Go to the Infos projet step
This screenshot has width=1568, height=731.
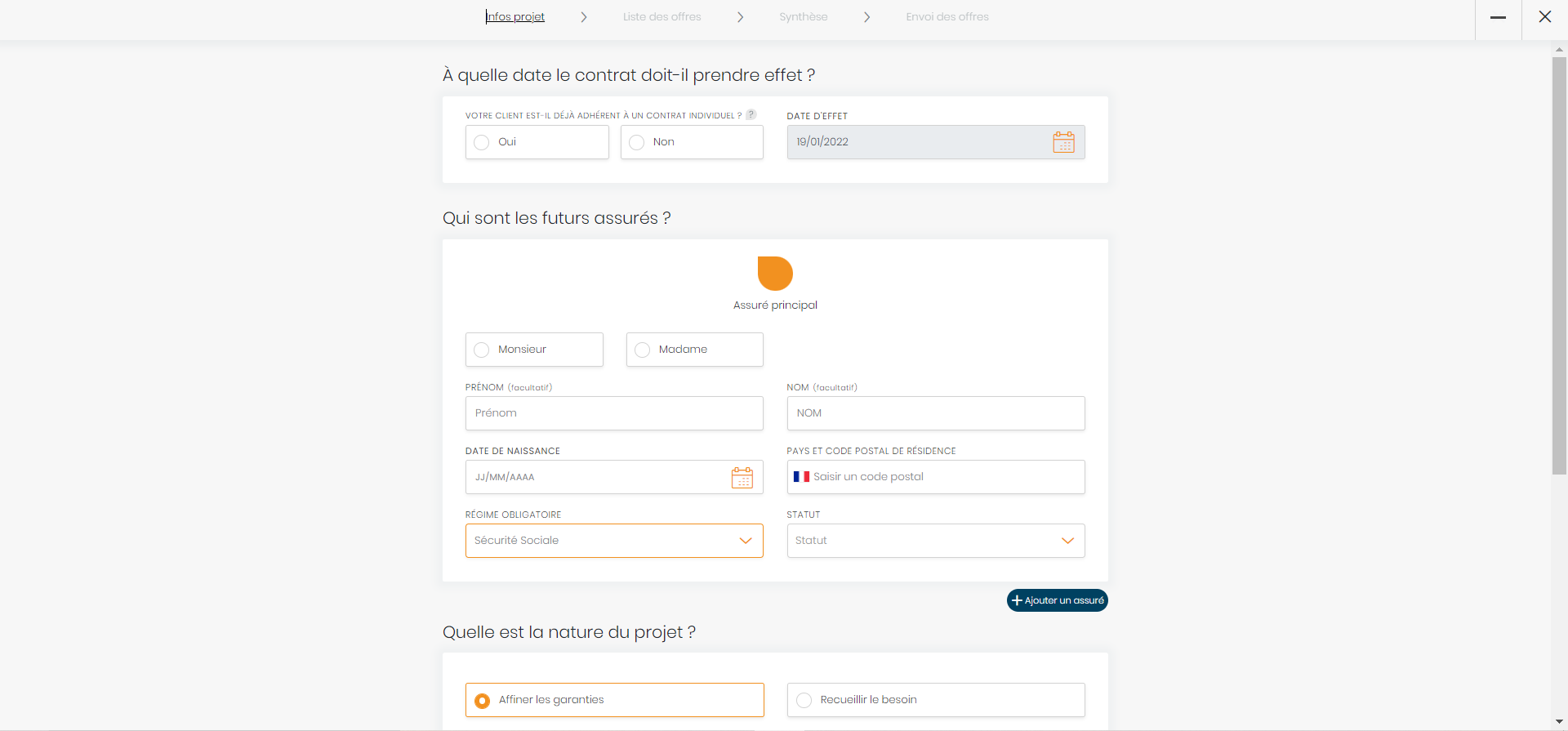[515, 17]
